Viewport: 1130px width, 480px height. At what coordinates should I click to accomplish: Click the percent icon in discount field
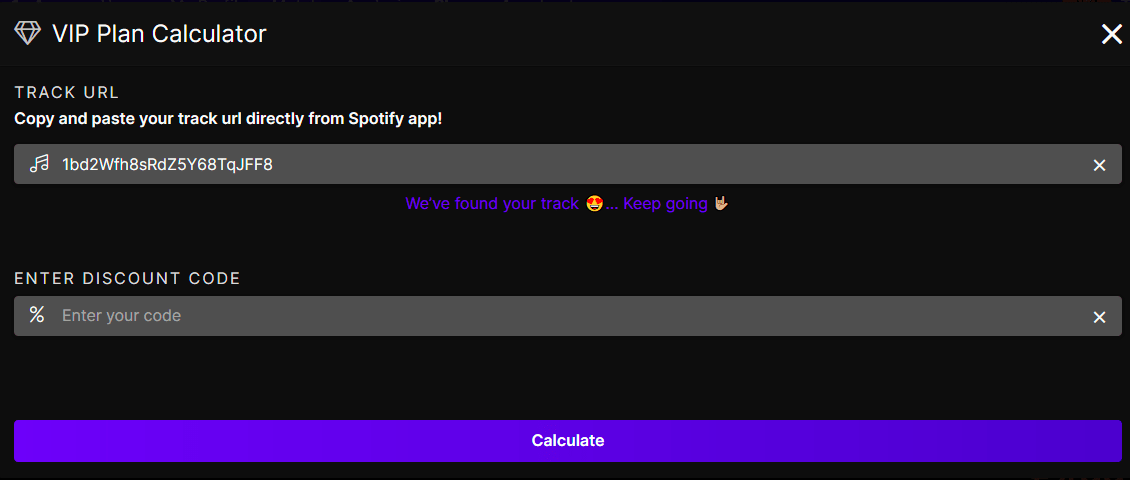click(37, 315)
